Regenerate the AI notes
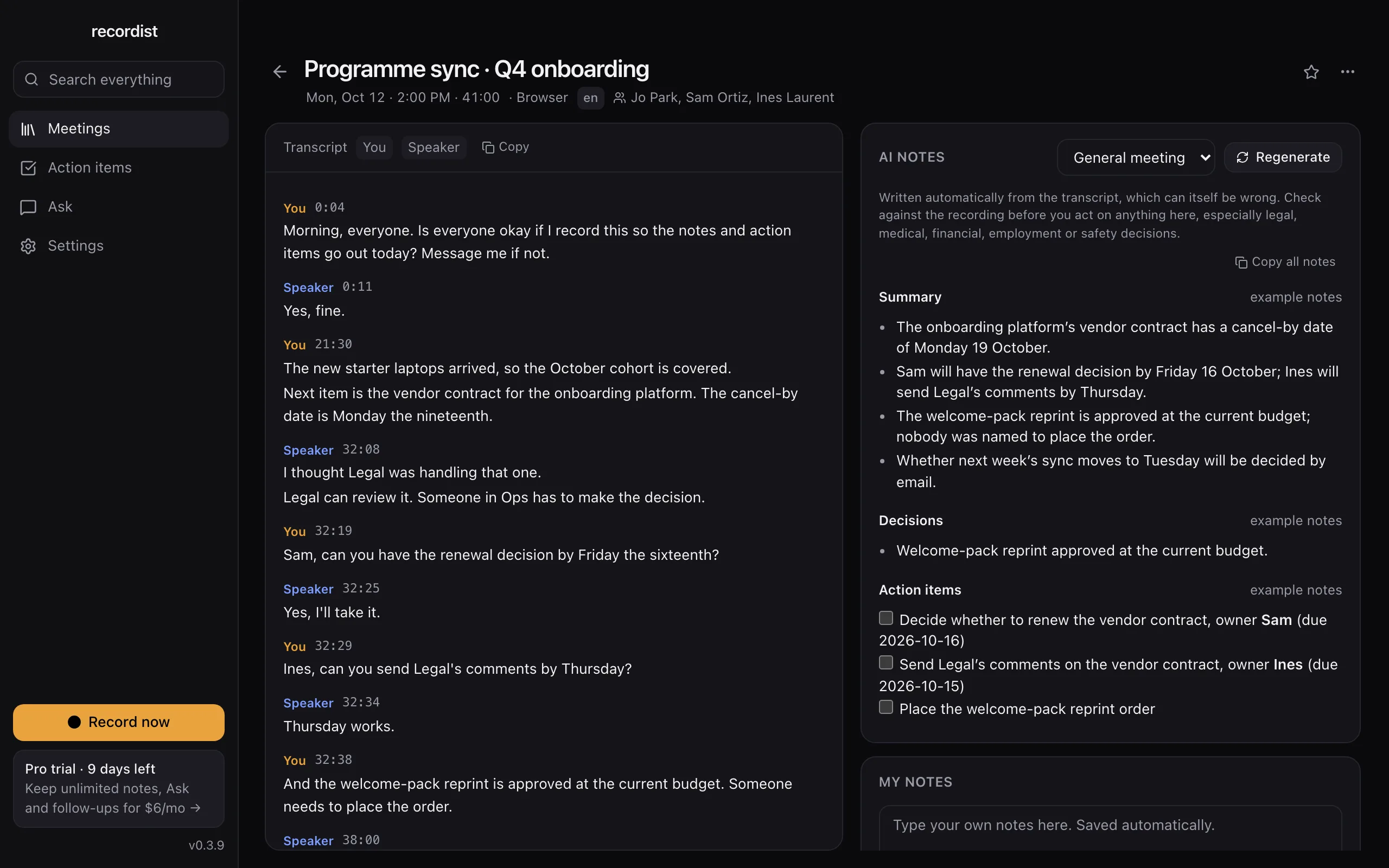 pyautogui.click(x=1283, y=157)
